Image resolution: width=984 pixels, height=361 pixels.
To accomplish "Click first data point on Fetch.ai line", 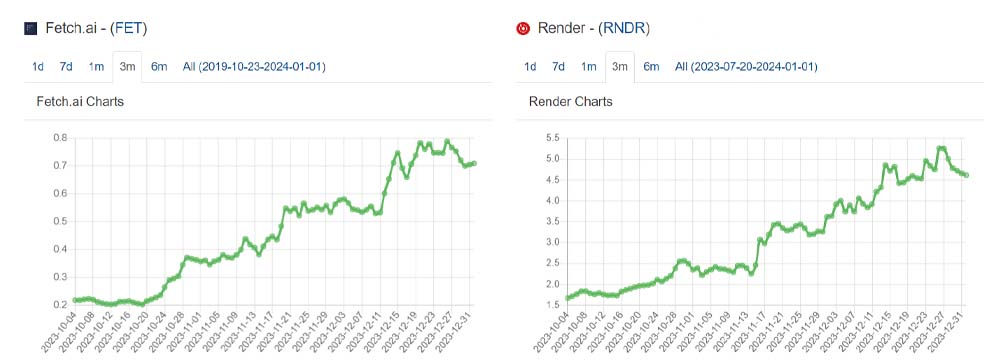I will (75, 300).
